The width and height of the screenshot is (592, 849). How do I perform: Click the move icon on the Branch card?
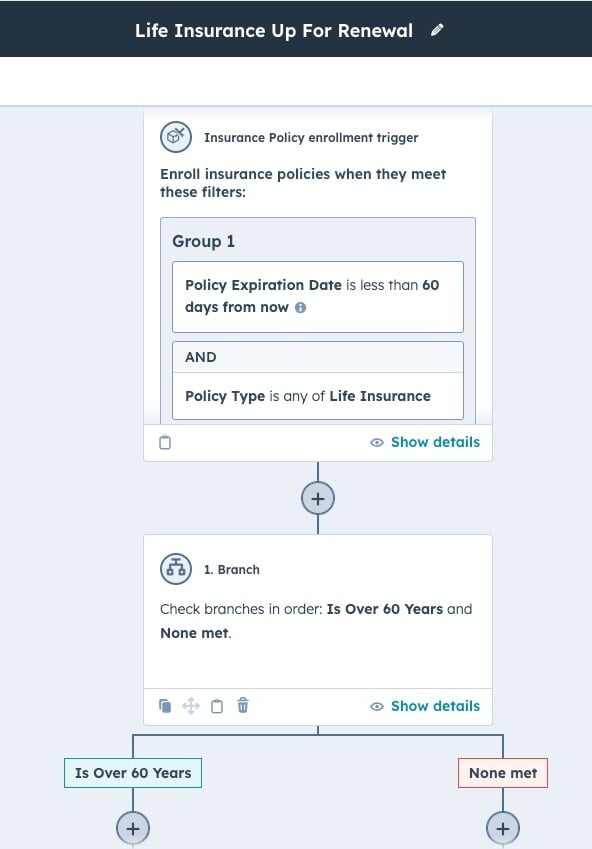(191, 706)
